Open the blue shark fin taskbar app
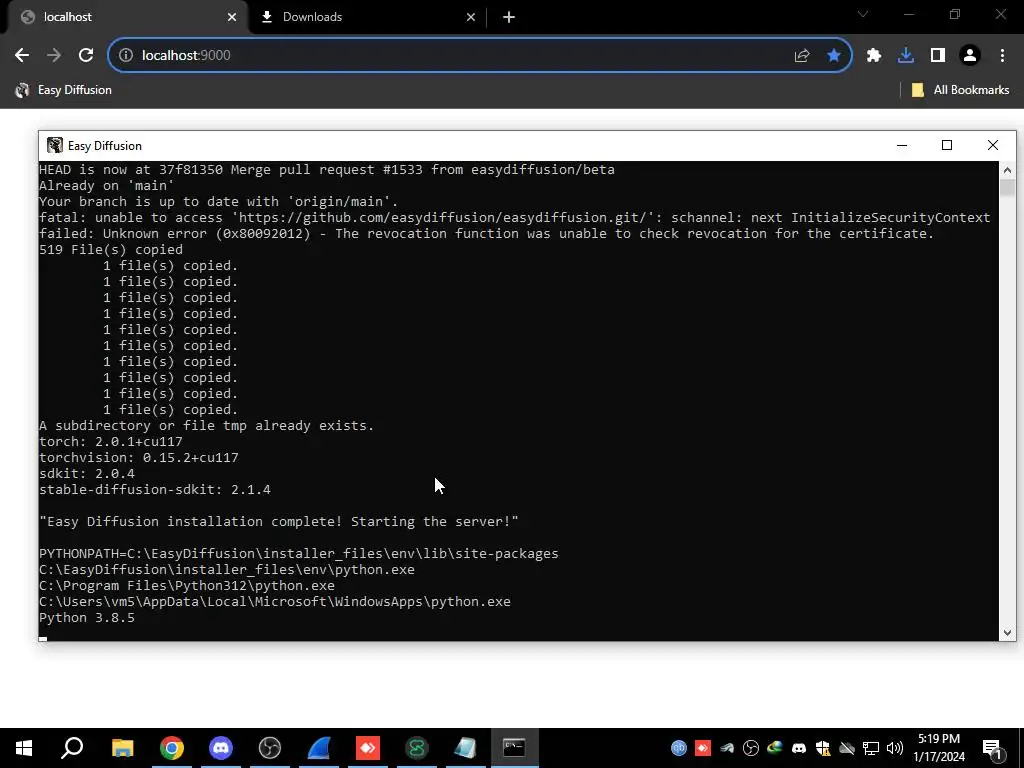Screen dimensions: 1024x768 tap(319, 748)
